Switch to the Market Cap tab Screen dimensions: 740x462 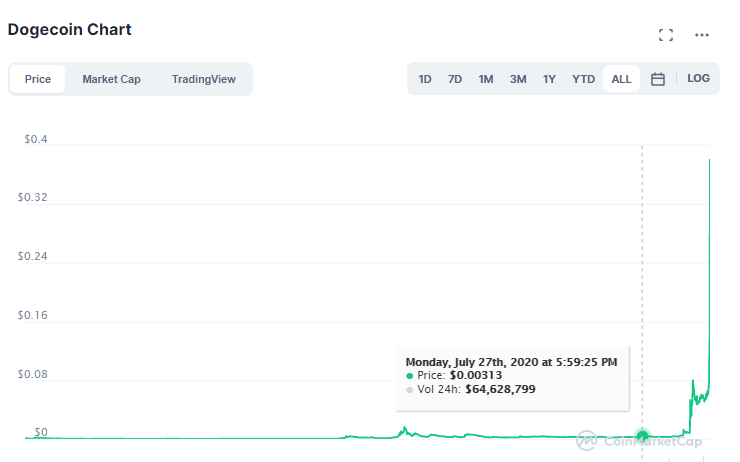(111, 79)
